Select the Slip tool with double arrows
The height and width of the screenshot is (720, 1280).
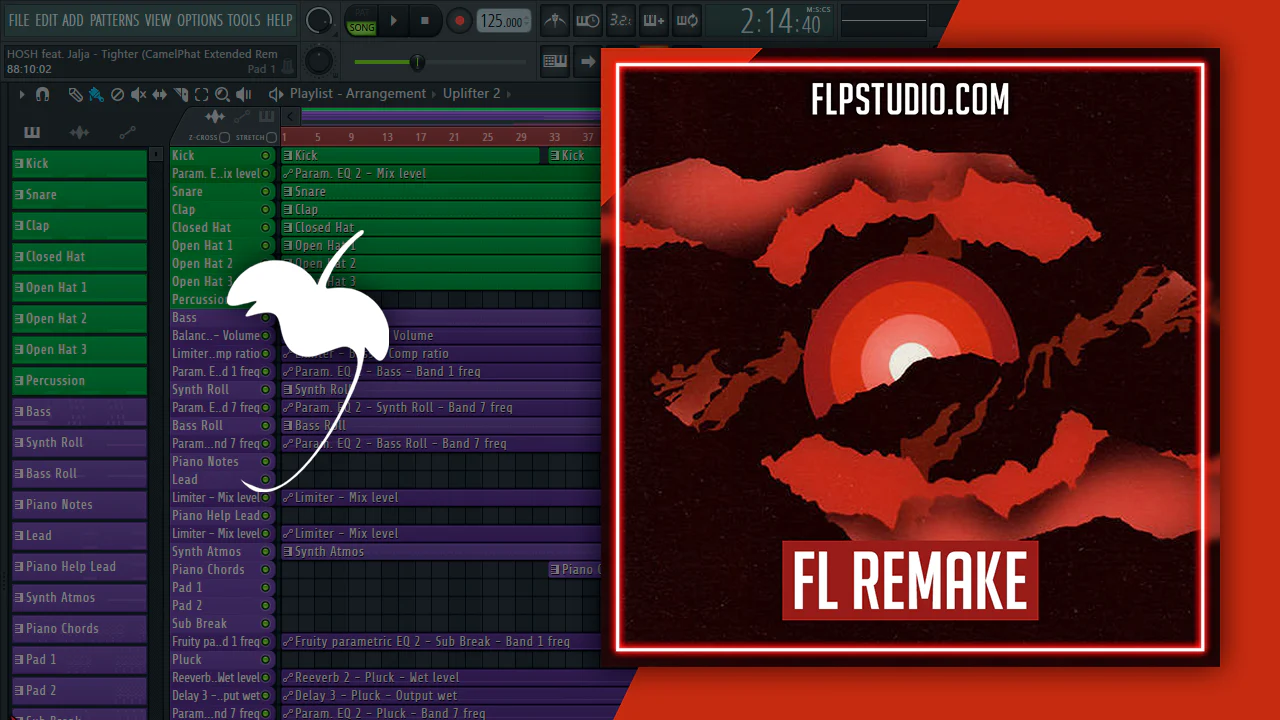160,94
